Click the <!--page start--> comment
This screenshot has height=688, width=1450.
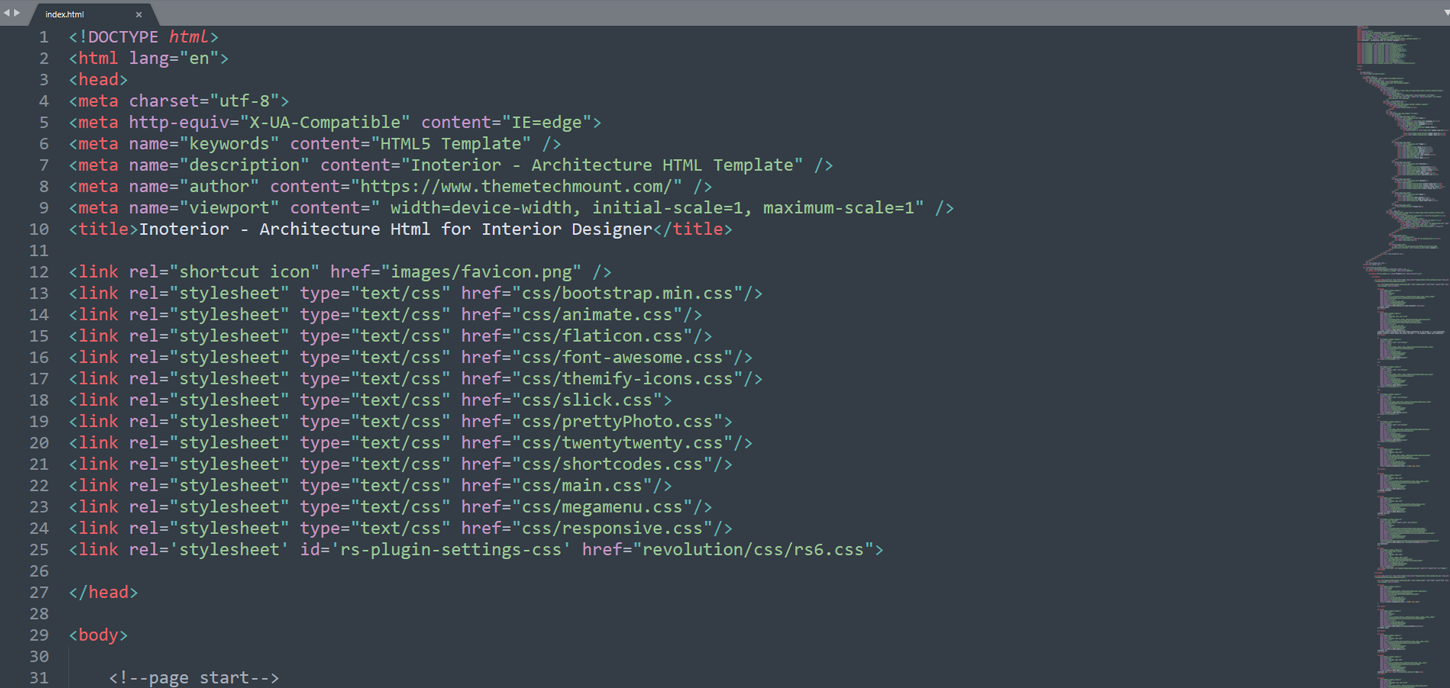pyautogui.click(x=194, y=678)
